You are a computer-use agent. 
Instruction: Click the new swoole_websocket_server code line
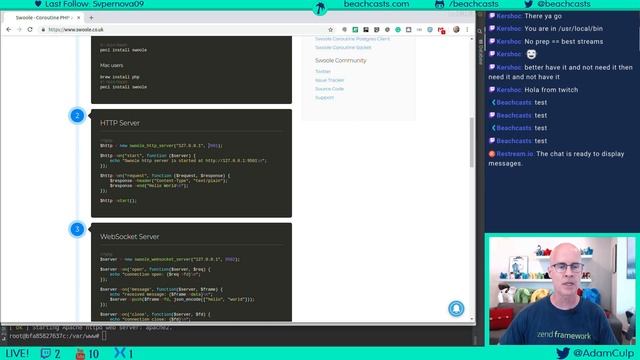pyautogui.click(x=170, y=259)
